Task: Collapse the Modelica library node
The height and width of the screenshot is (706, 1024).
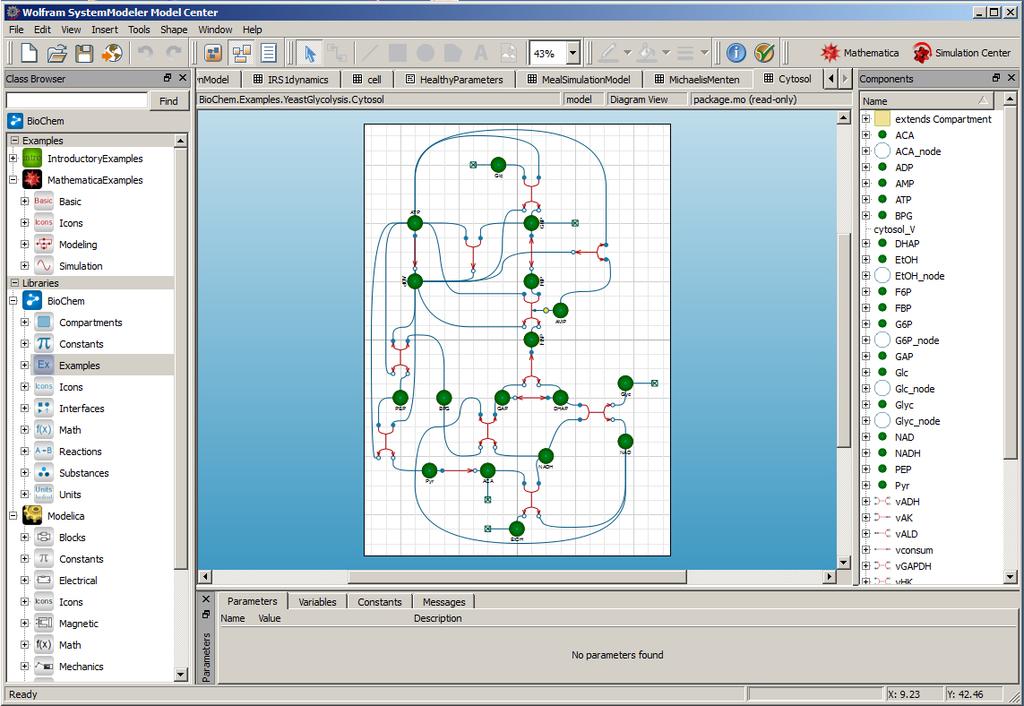Action: pos(13,516)
